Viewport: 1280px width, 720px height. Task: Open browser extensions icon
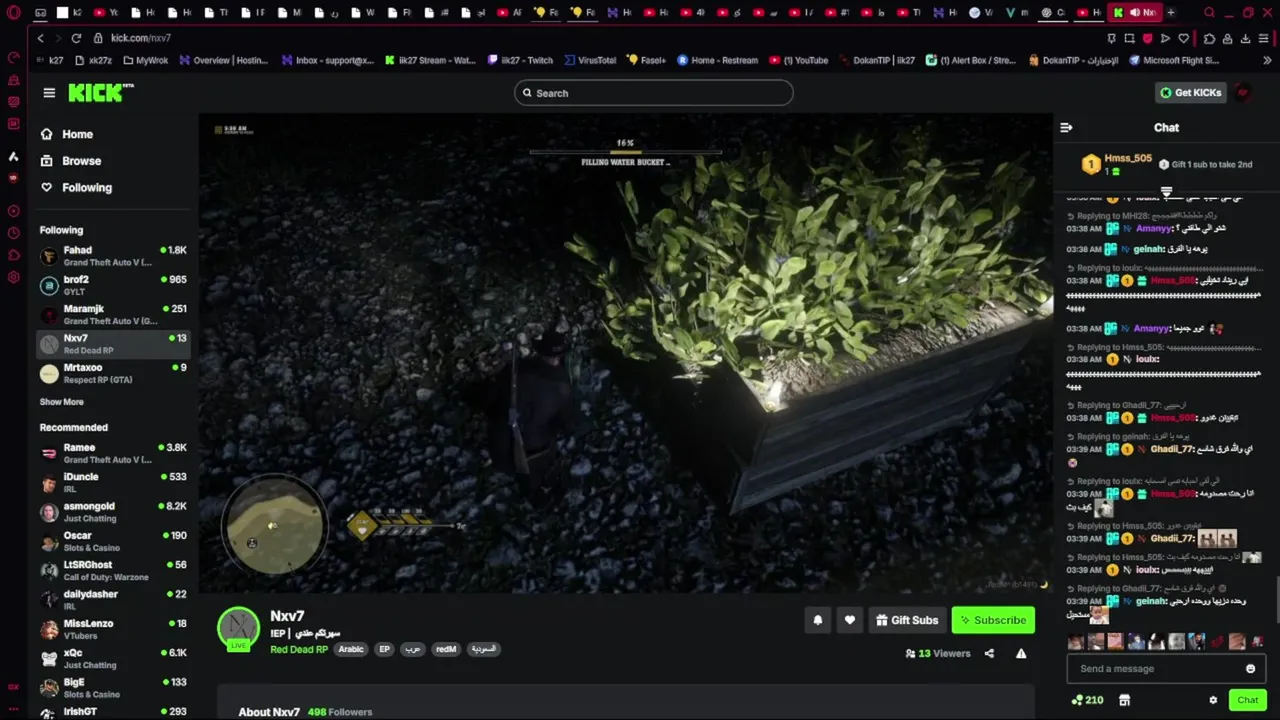point(1209,38)
